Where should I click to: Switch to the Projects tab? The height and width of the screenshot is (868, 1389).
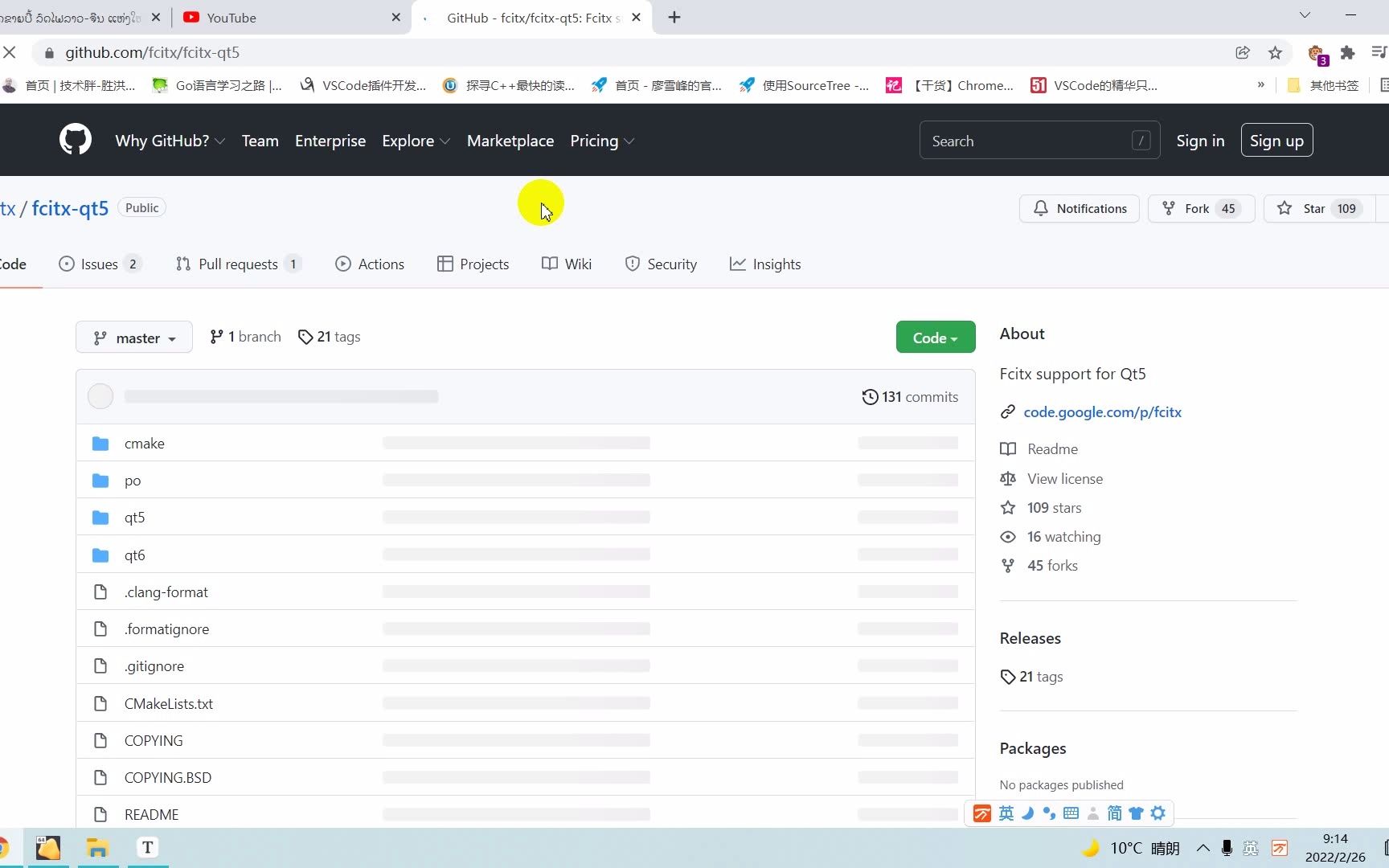point(473,264)
